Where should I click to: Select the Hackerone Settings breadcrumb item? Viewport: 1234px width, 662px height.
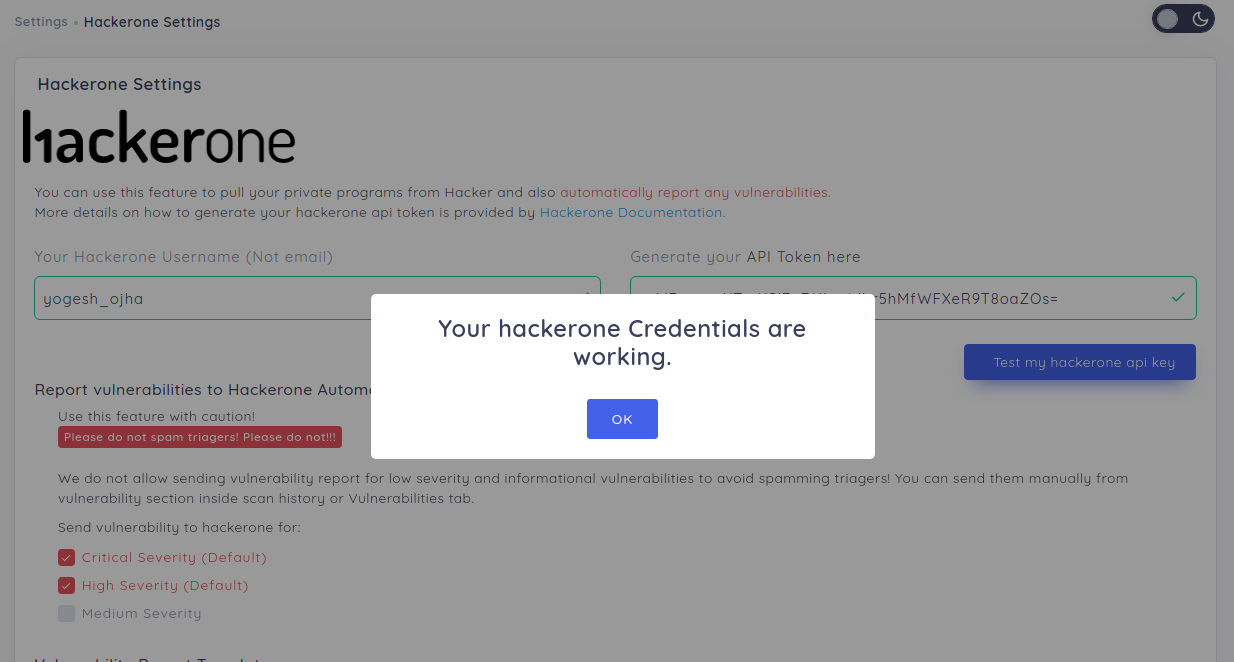[152, 22]
